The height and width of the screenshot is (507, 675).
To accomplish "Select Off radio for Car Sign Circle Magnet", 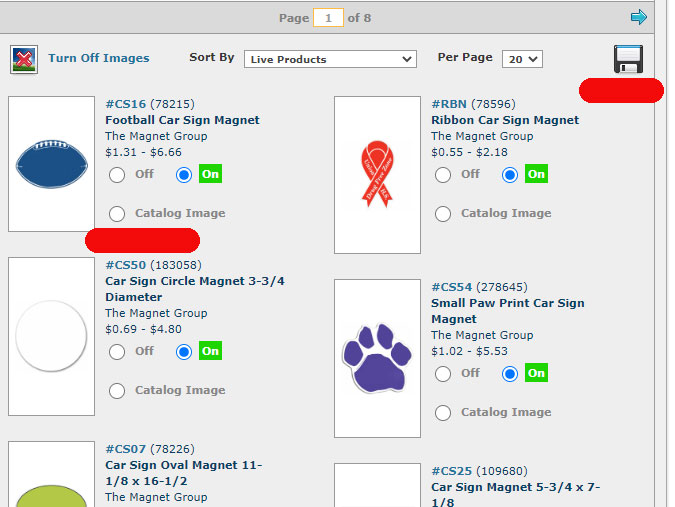I will (117, 352).
